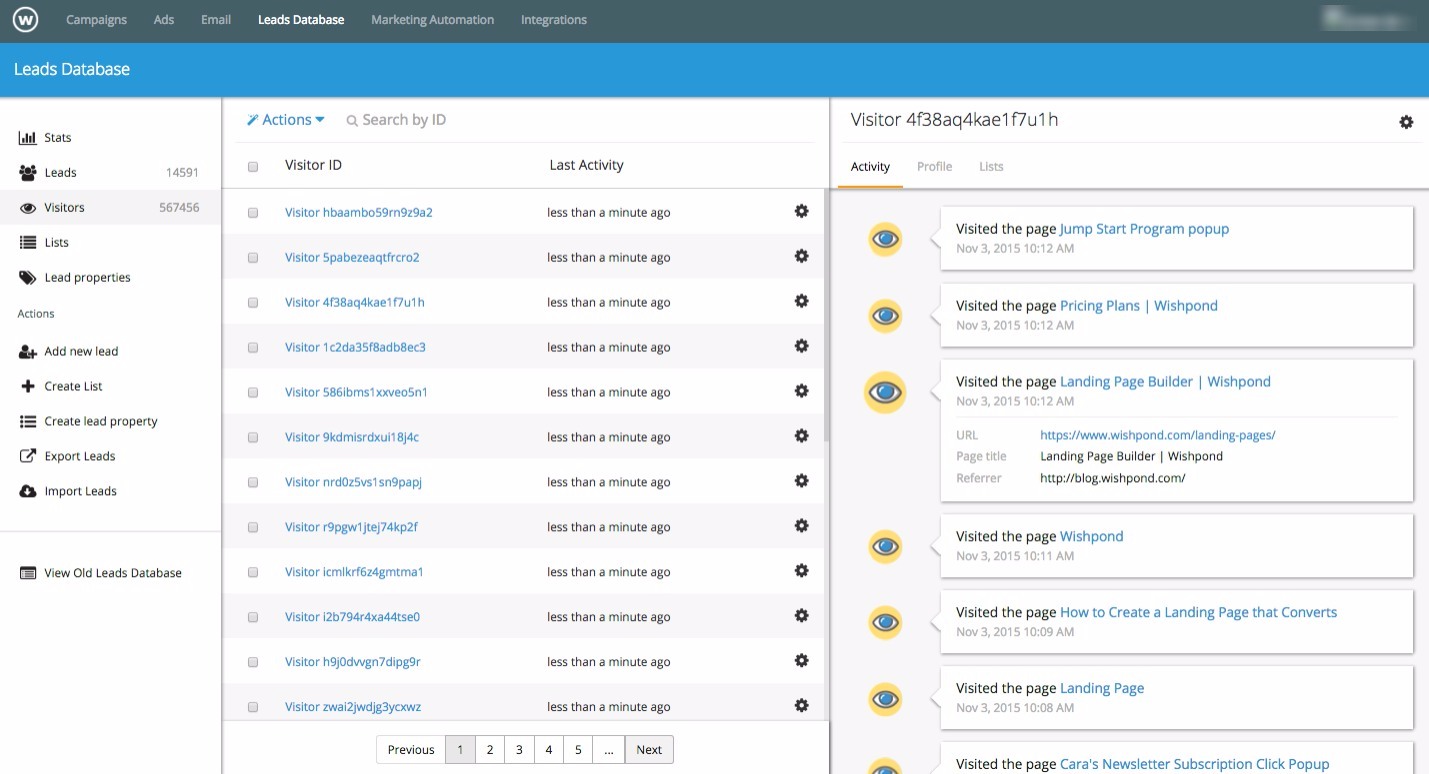
Task: Click the View Old Leads Database icon
Action: [x=28, y=574]
